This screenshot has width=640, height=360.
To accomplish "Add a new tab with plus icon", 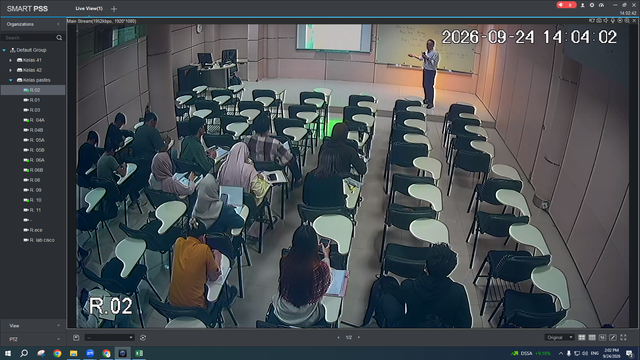I will click(114, 9).
